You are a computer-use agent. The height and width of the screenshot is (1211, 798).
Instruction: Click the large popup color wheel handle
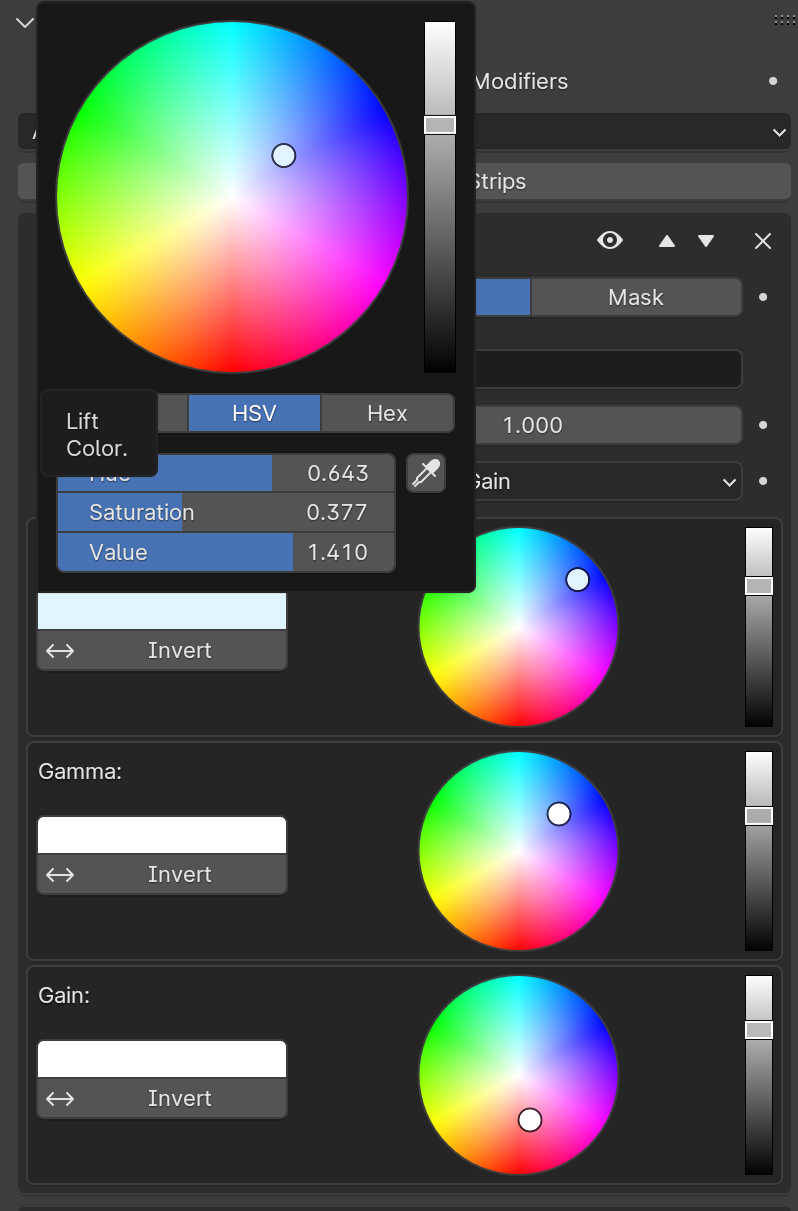click(284, 155)
